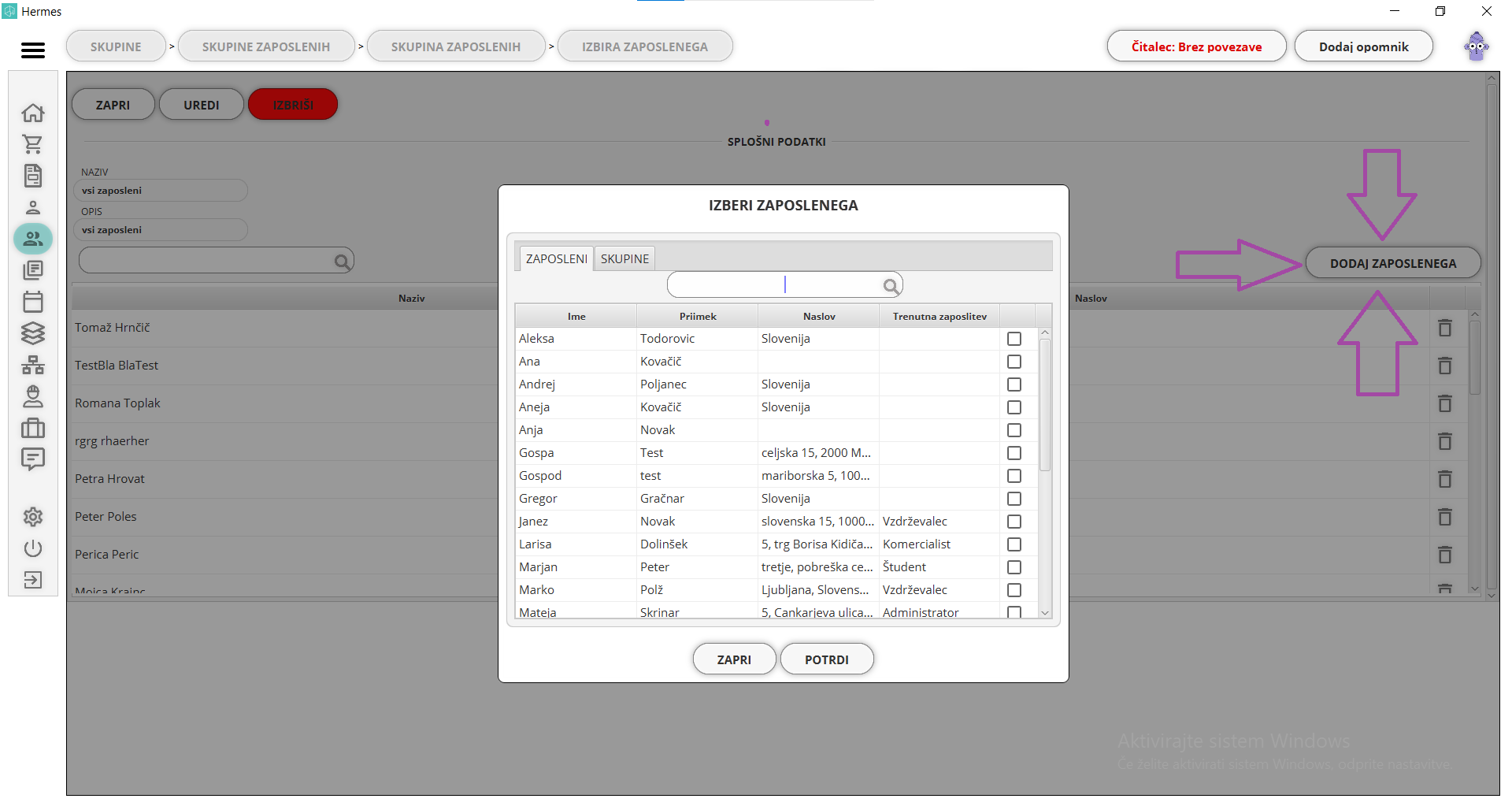This screenshot has width=1512, height=806.
Task: Check the box for Aneja Kovačič
Action: point(1014,407)
